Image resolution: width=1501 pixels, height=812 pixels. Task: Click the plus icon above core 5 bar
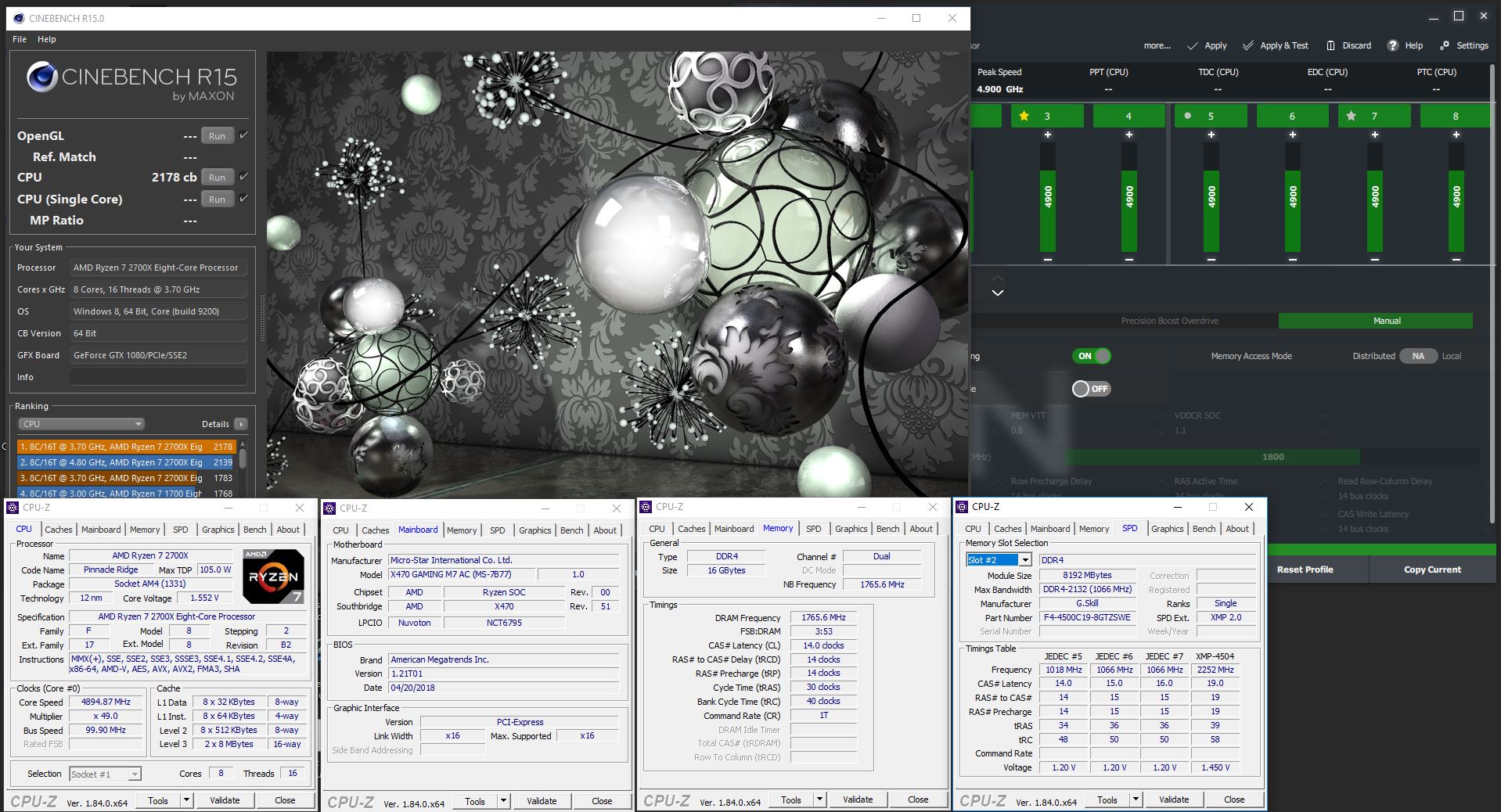pyautogui.click(x=1211, y=135)
